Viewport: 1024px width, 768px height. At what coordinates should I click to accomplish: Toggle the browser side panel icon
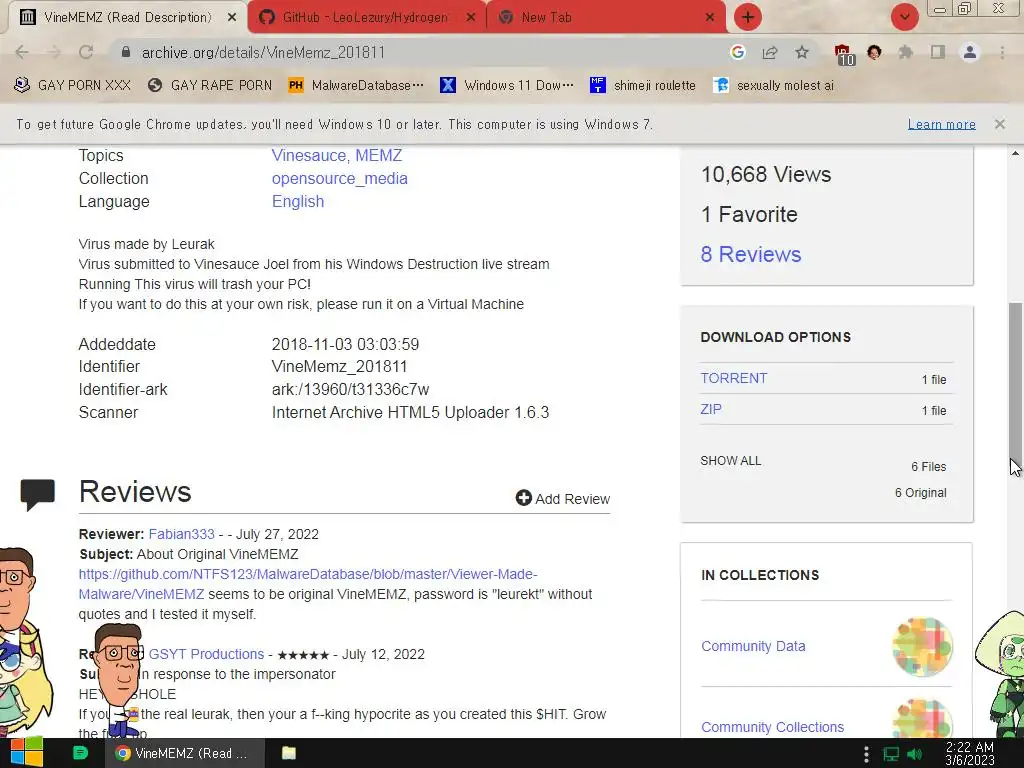tap(938, 52)
